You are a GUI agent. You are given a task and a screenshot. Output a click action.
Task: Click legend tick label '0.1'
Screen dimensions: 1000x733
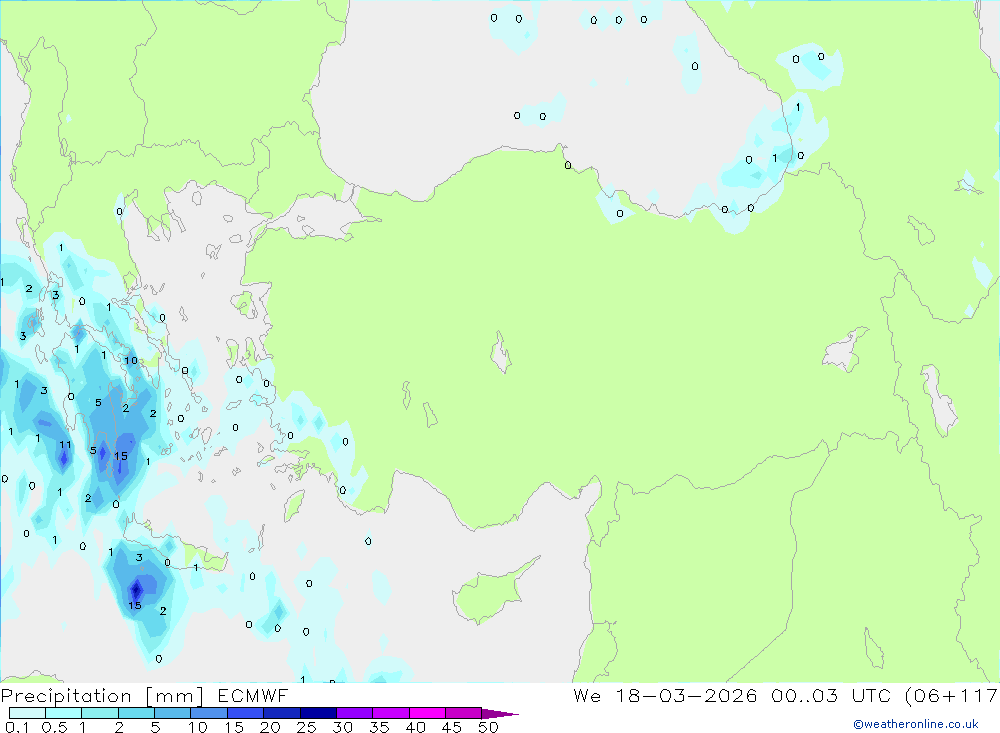[x=17, y=727]
